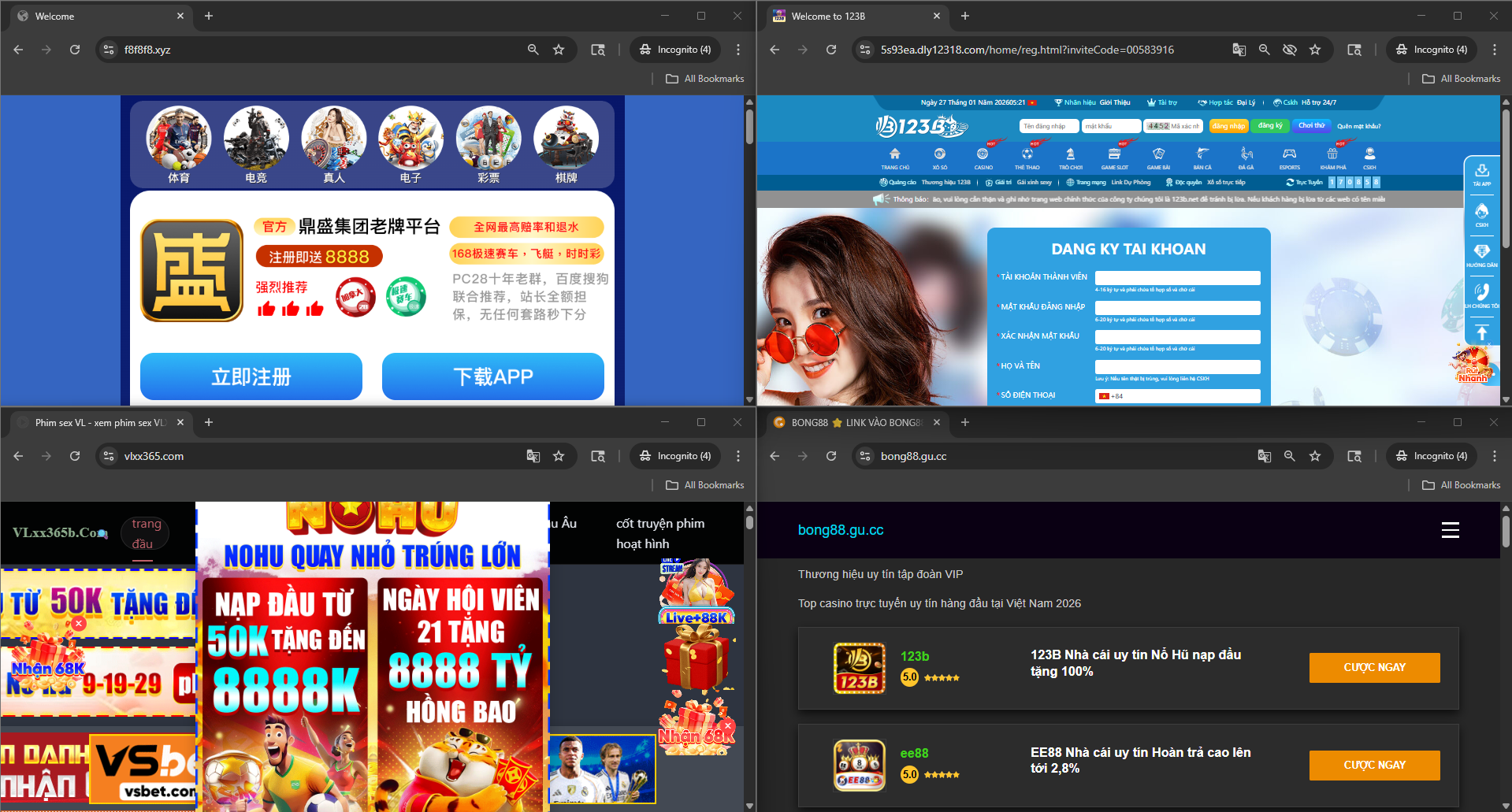Click the Chơi thử trial button
Screen dimensions: 1512x812
(1312, 126)
